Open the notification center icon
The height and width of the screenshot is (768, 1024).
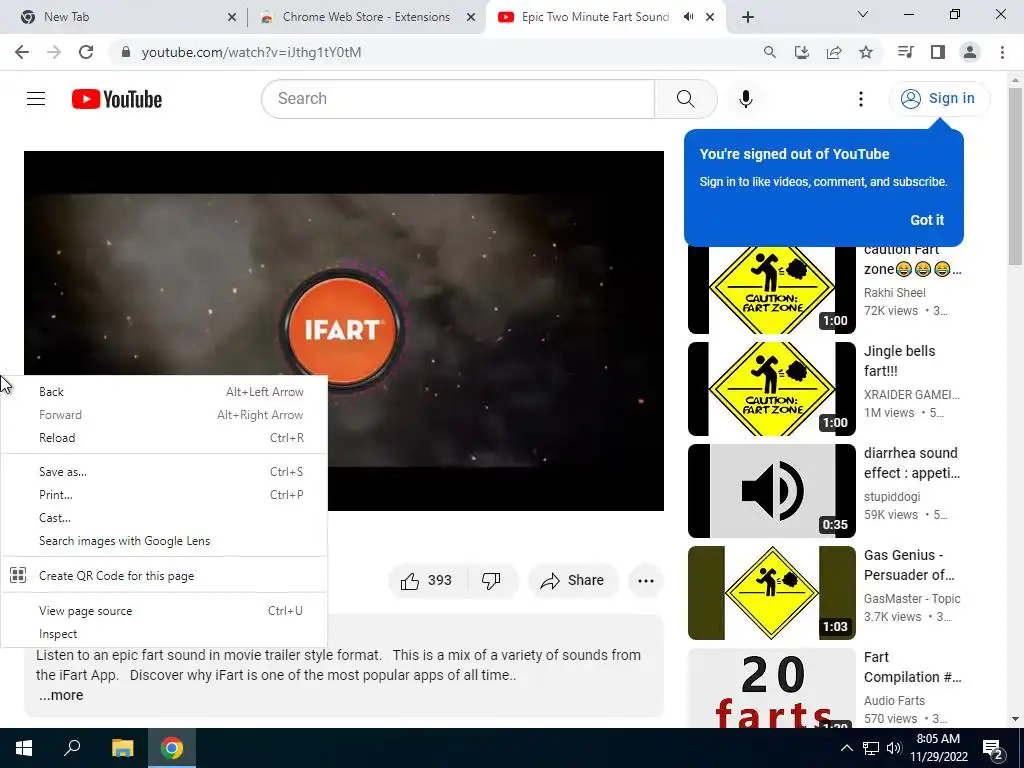point(992,748)
